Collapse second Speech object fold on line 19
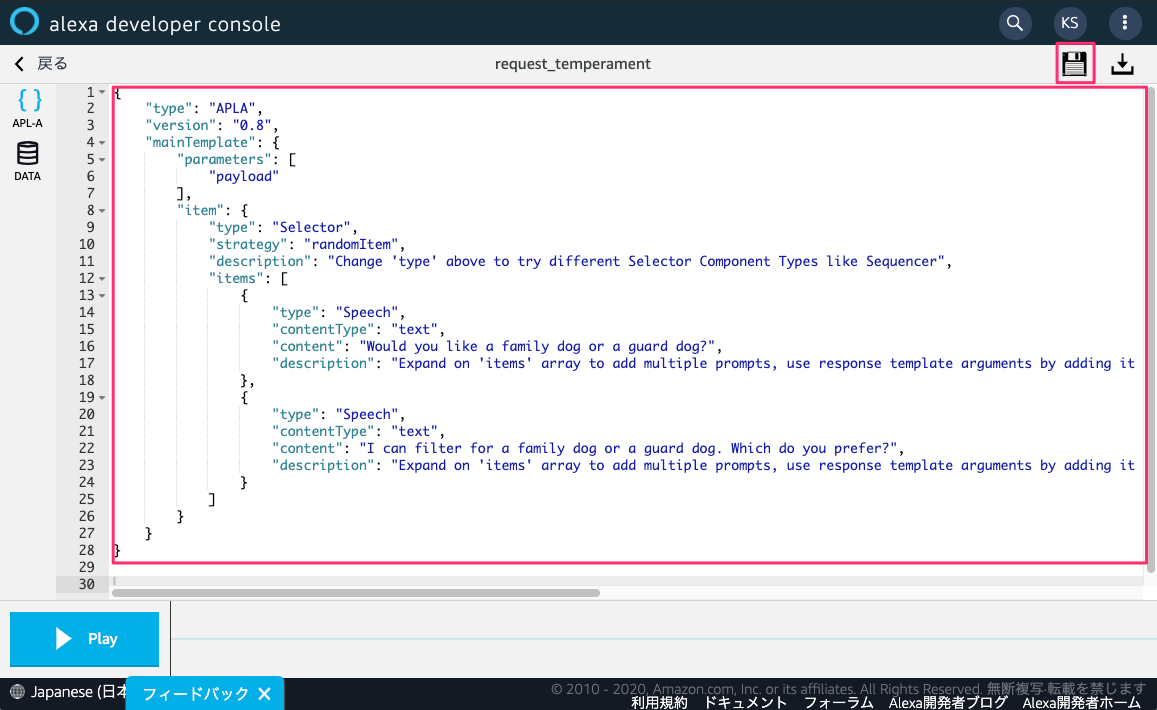Screen dimensions: 1157x710 102,397
